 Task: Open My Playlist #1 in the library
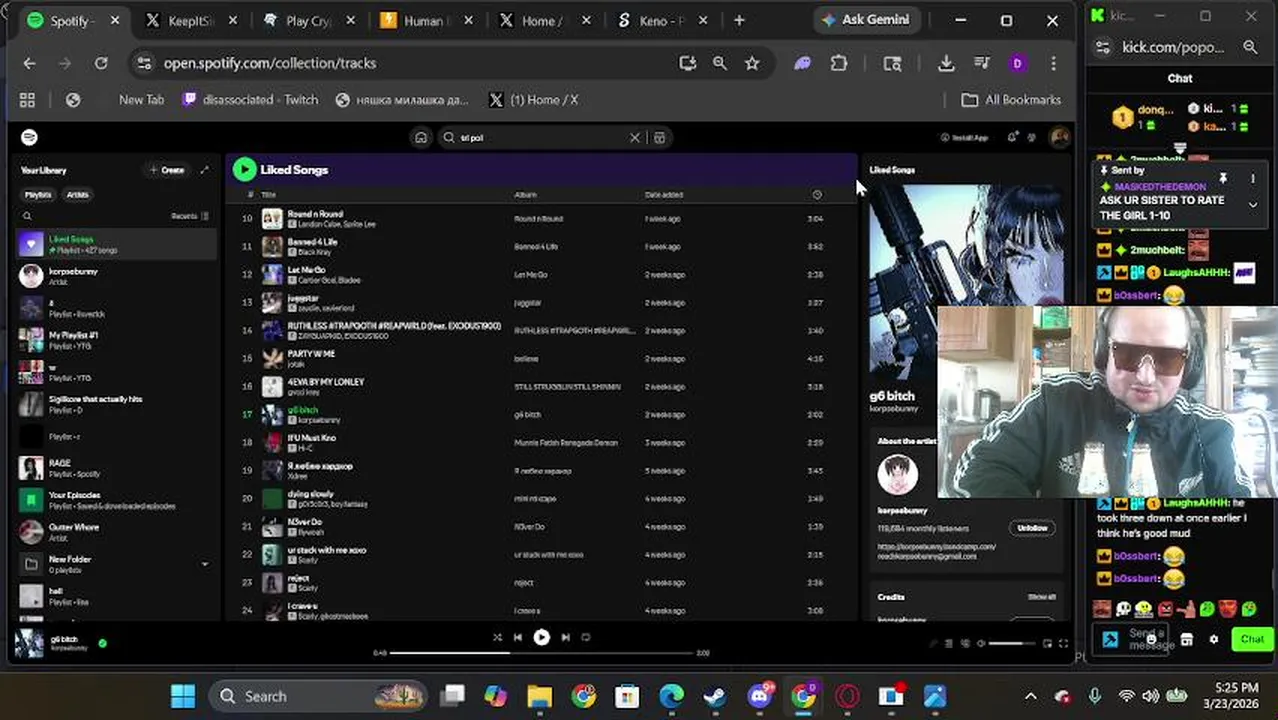click(x=116, y=340)
